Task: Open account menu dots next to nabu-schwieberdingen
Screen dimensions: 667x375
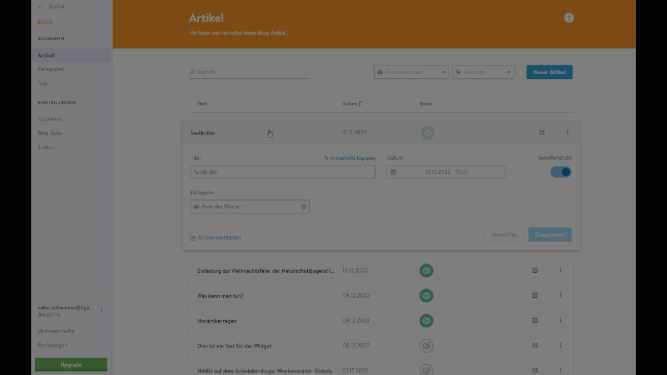Action: click(102, 310)
